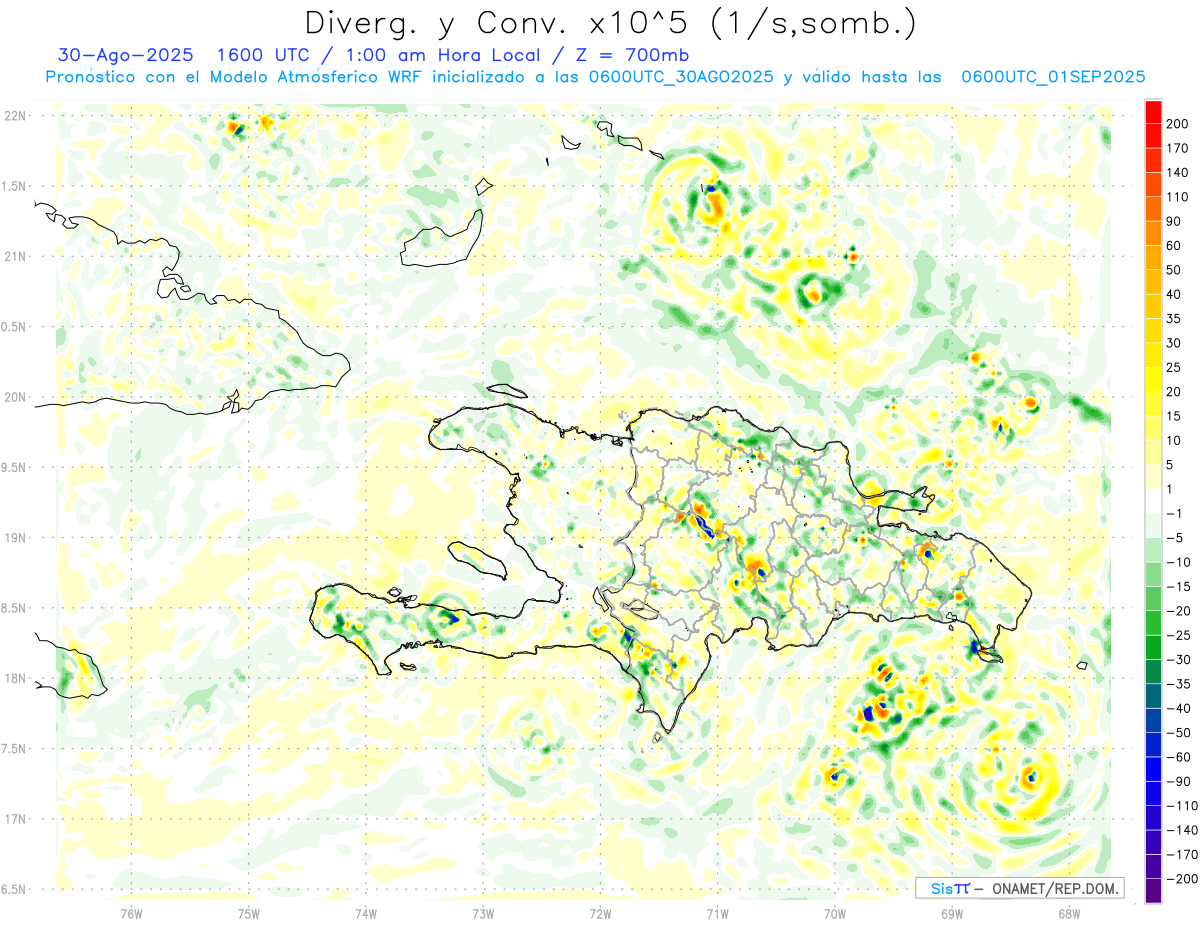The height and width of the screenshot is (927, 1200).
Task: Click the '19N' latitude label
Action: (x=16, y=537)
